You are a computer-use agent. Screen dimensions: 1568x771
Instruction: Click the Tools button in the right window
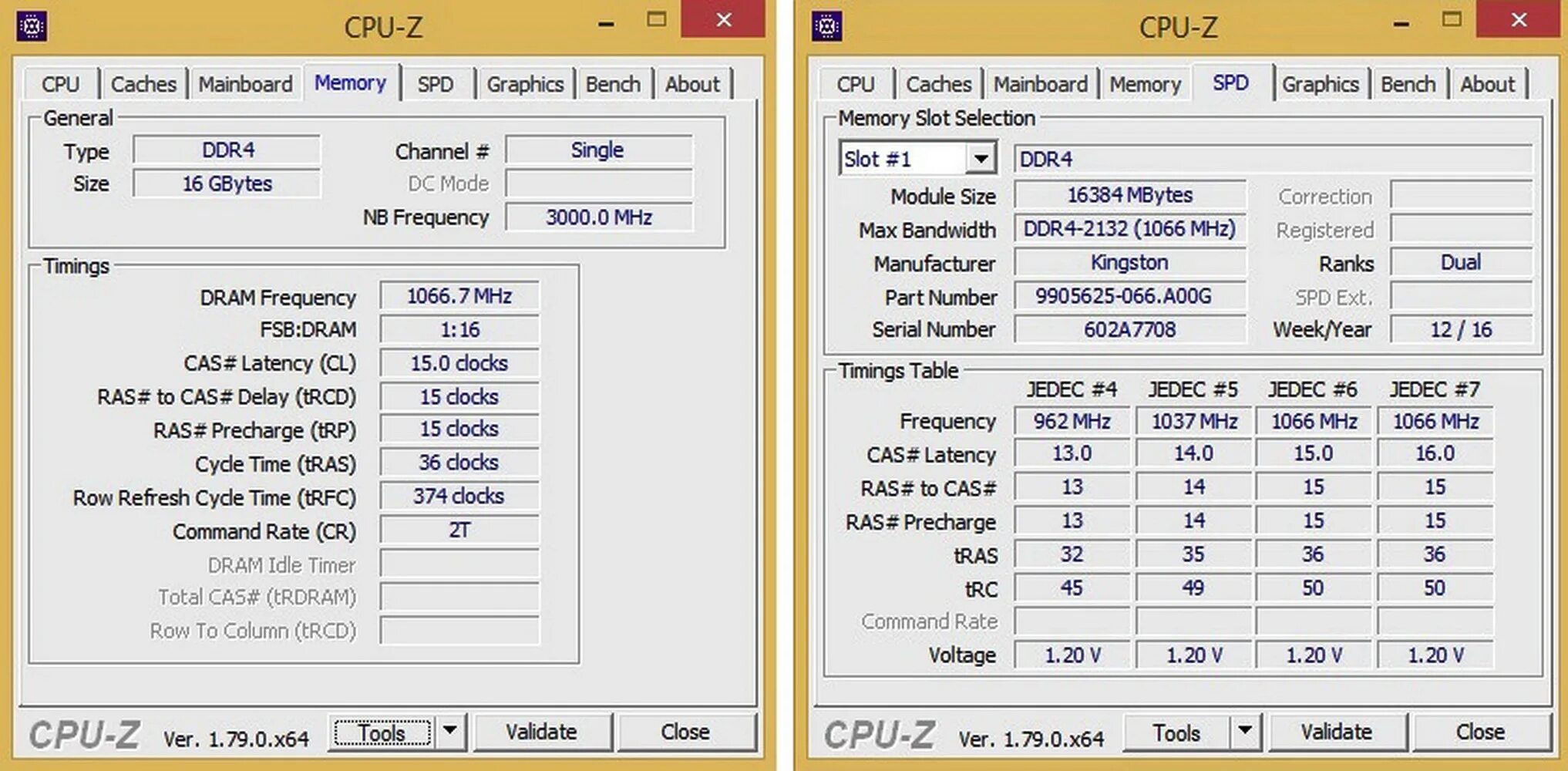point(1177,732)
